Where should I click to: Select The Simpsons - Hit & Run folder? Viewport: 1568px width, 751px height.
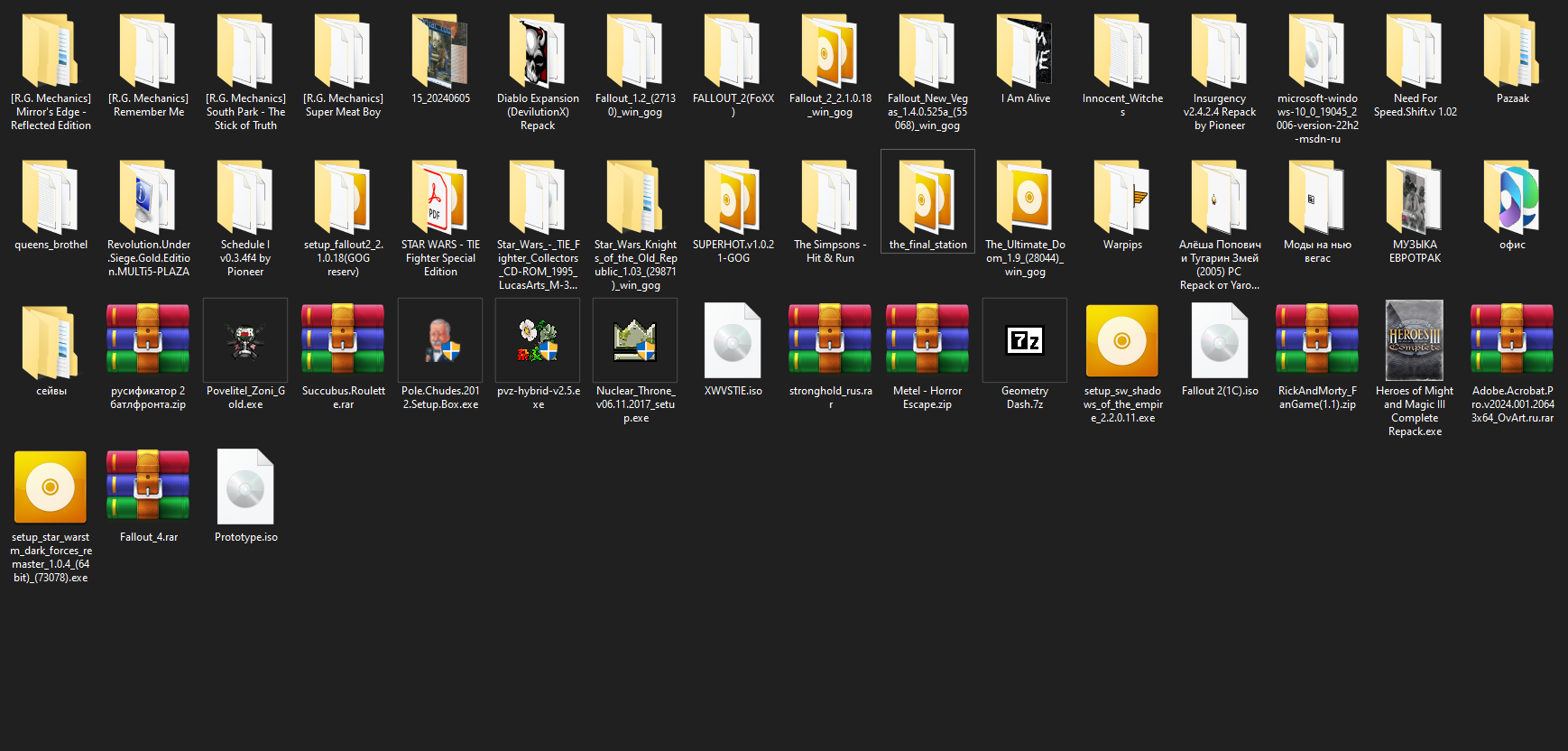click(830, 212)
